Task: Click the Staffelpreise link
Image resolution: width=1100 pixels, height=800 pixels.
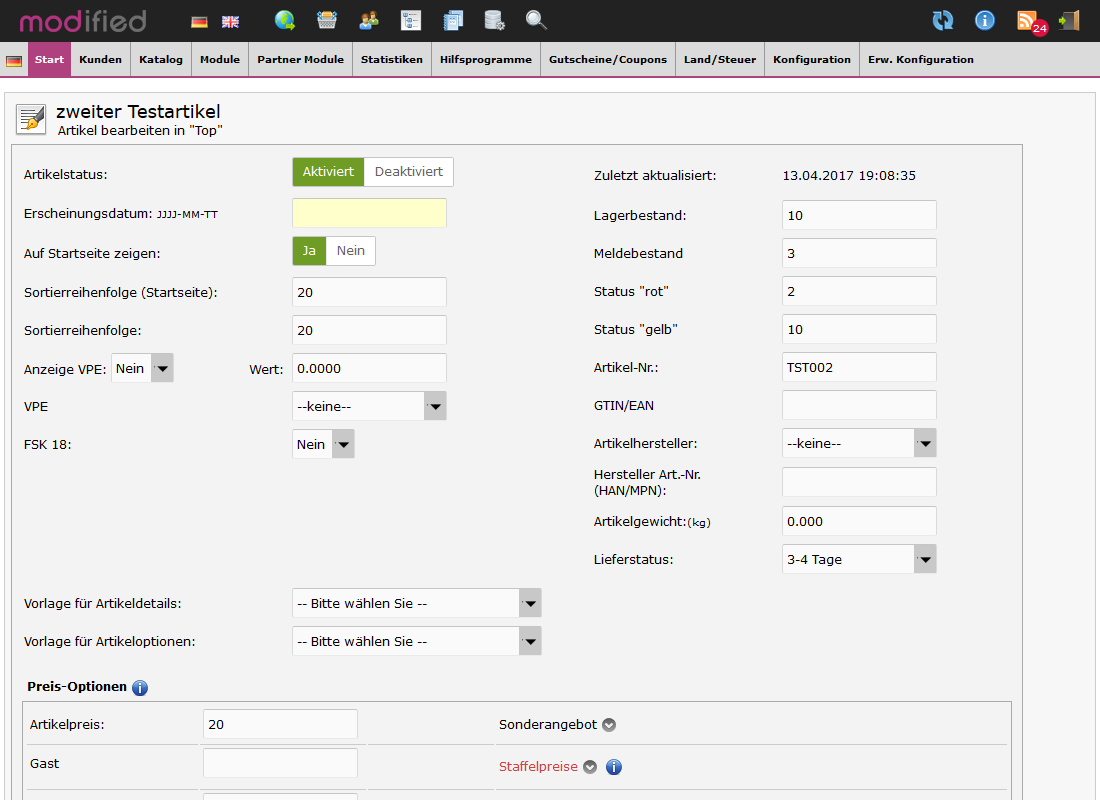Action: coord(538,767)
